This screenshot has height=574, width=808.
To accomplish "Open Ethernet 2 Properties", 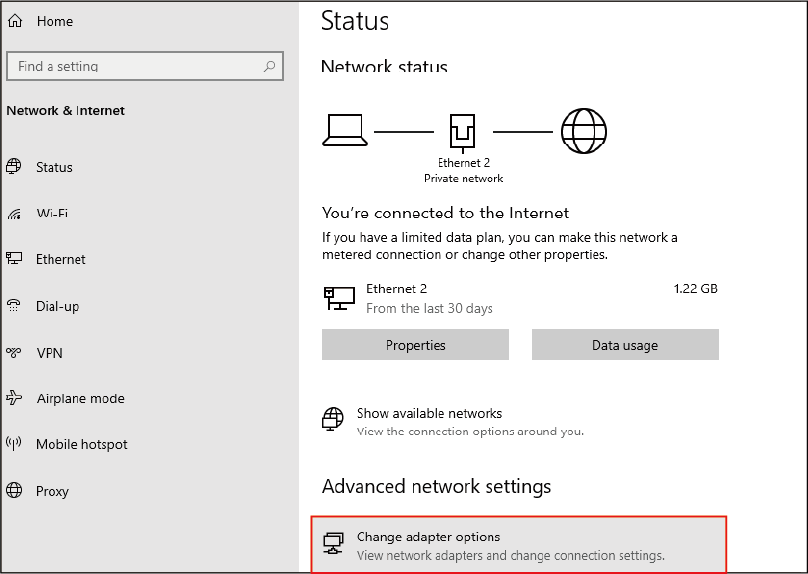I will [x=415, y=345].
